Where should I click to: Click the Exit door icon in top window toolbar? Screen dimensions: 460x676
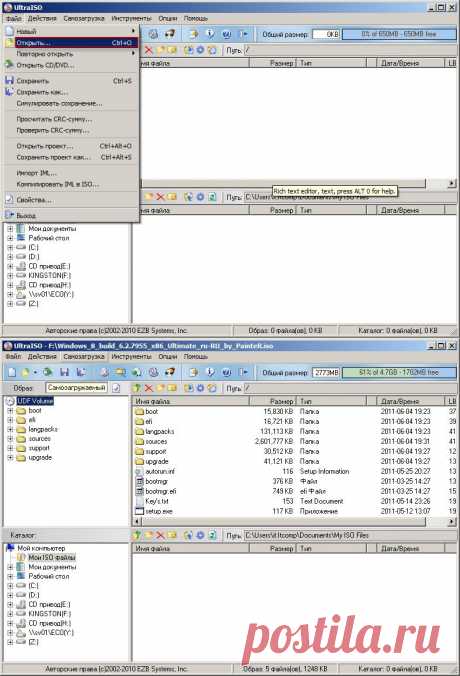(244, 34)
